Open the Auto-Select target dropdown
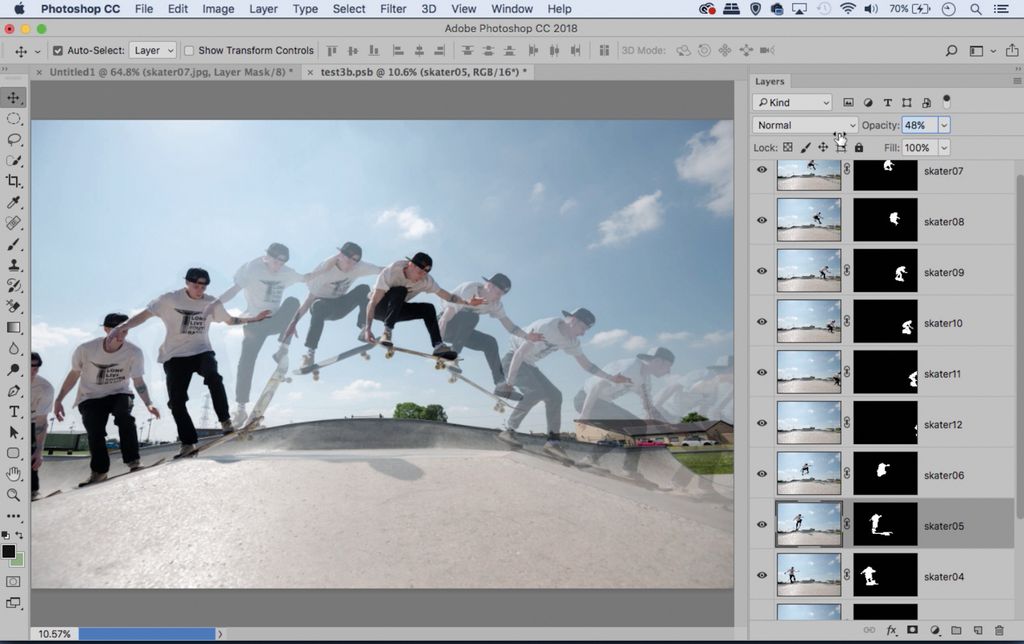Image resolution: width=1024 pixels, height=644 pixels. [152, 50]
